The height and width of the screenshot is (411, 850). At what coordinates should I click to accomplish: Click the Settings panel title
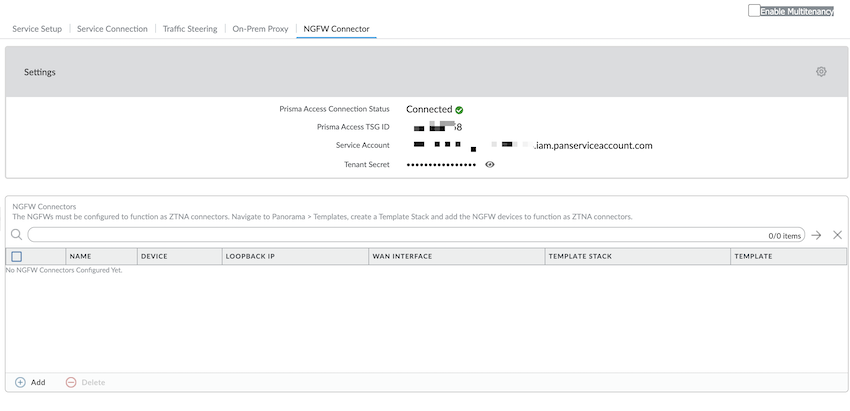click(40, 72)
